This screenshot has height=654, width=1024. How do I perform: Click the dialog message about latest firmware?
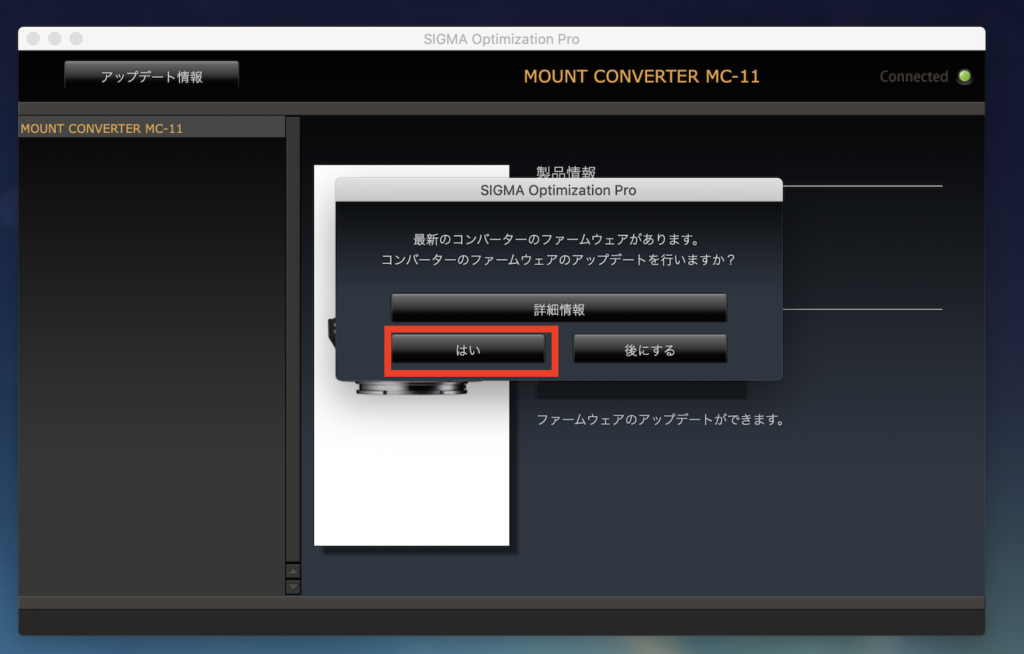tap(558, 250)
